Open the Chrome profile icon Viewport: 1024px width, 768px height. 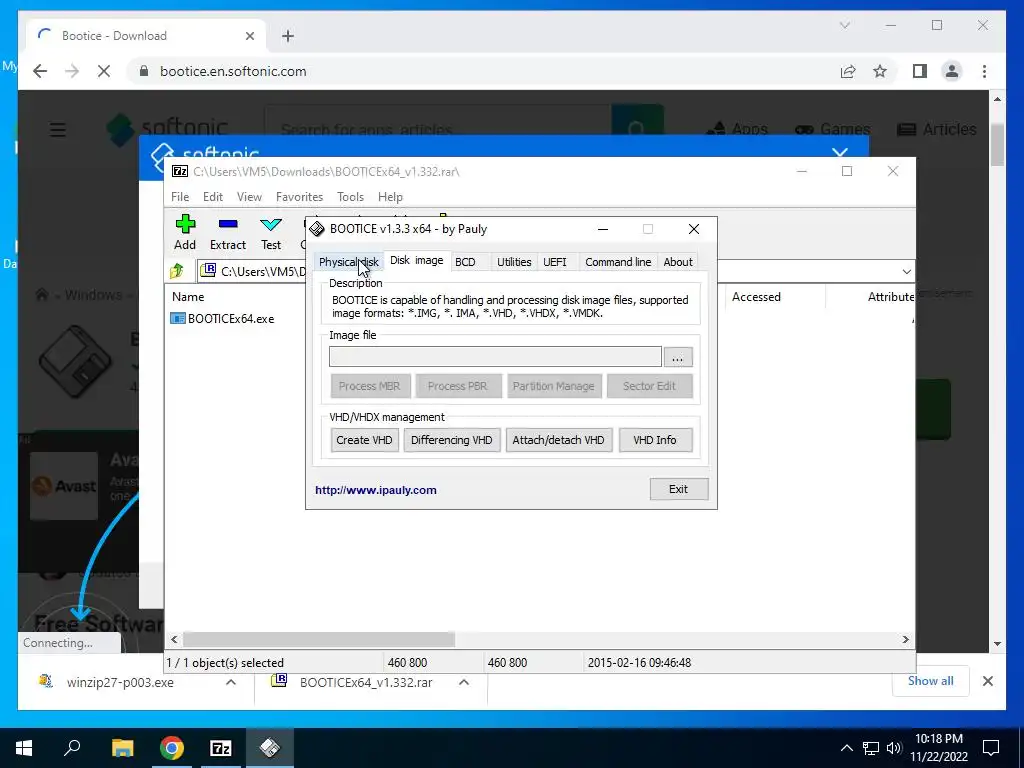coord(952,71)
